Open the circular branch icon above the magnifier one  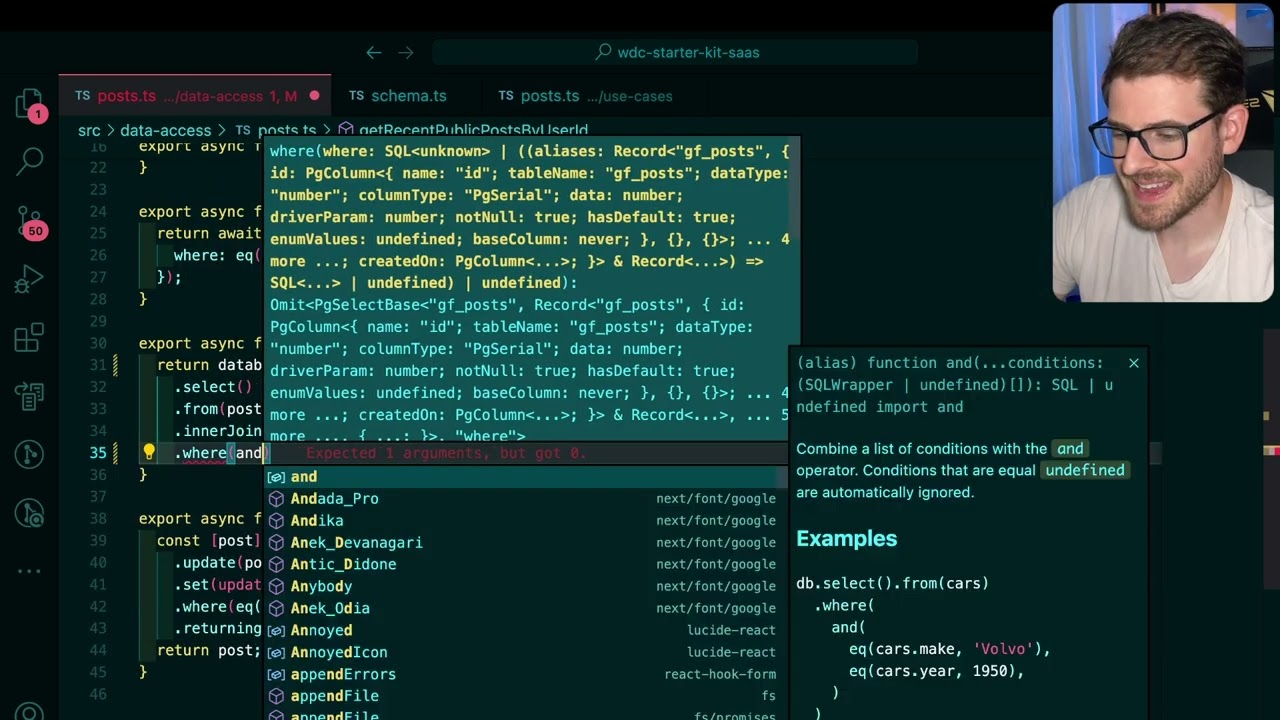[x=30, y=455]
